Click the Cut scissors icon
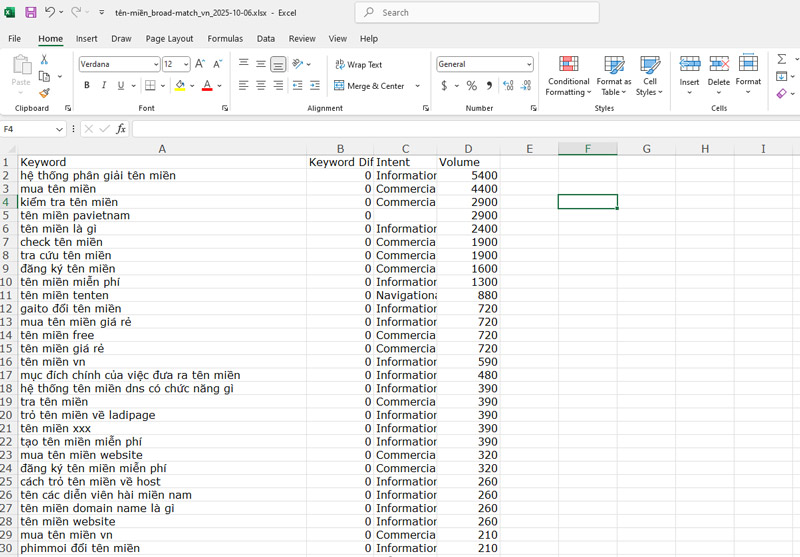This screenshot has width=800, height=557. coord(44,60)
